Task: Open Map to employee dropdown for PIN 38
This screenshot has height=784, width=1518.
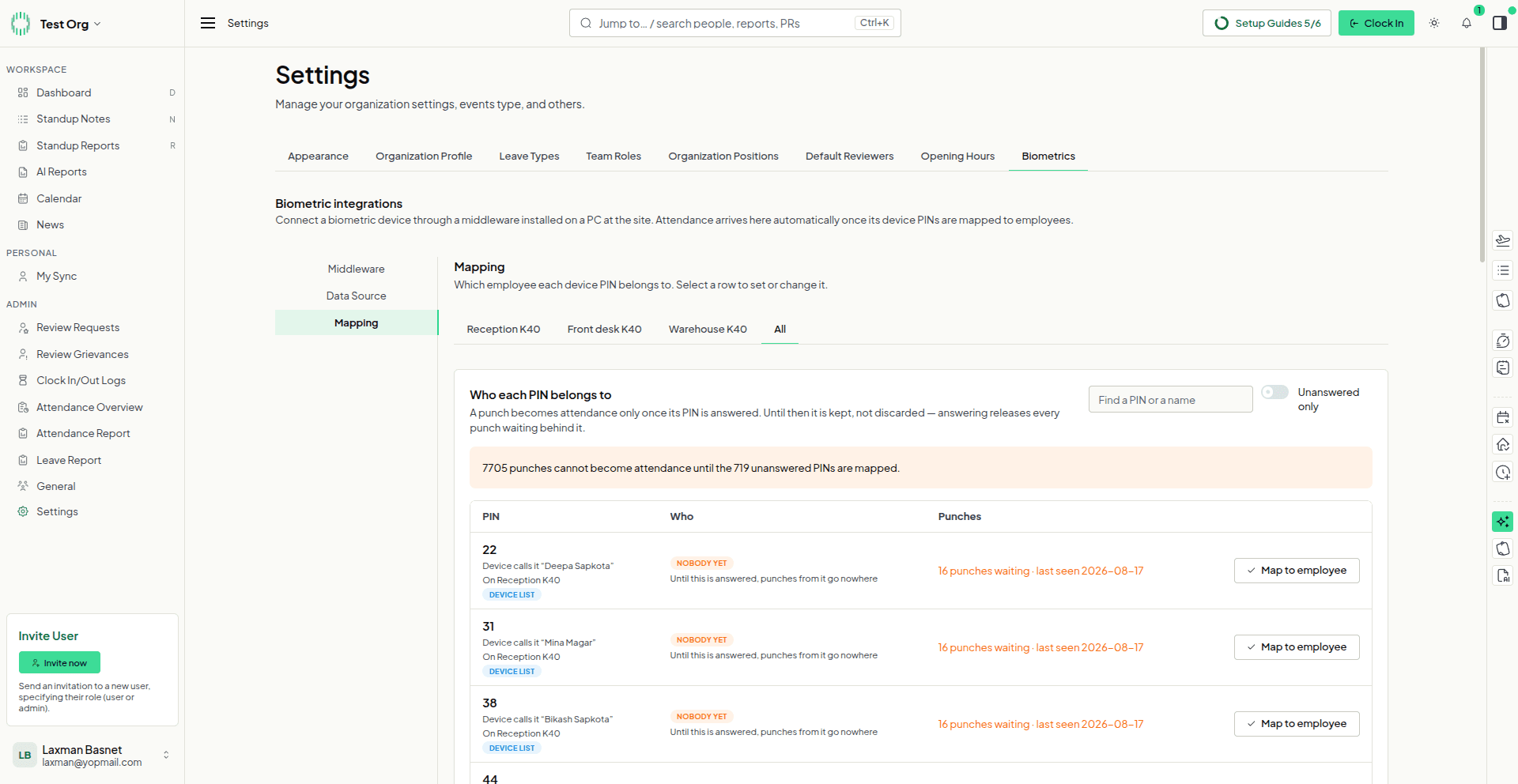Action: pyautogui.click(x=1297, y=724)
